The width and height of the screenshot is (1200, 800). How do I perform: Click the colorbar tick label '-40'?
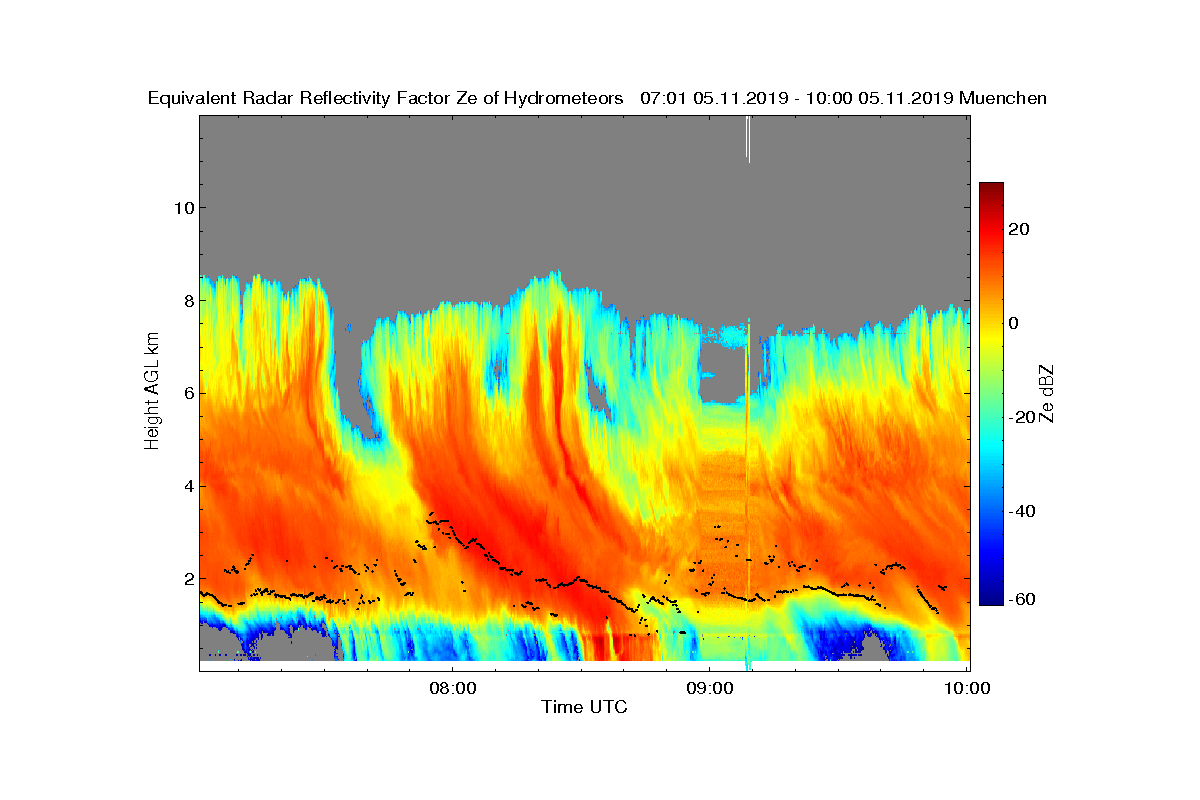click(x=1022, y=511)
